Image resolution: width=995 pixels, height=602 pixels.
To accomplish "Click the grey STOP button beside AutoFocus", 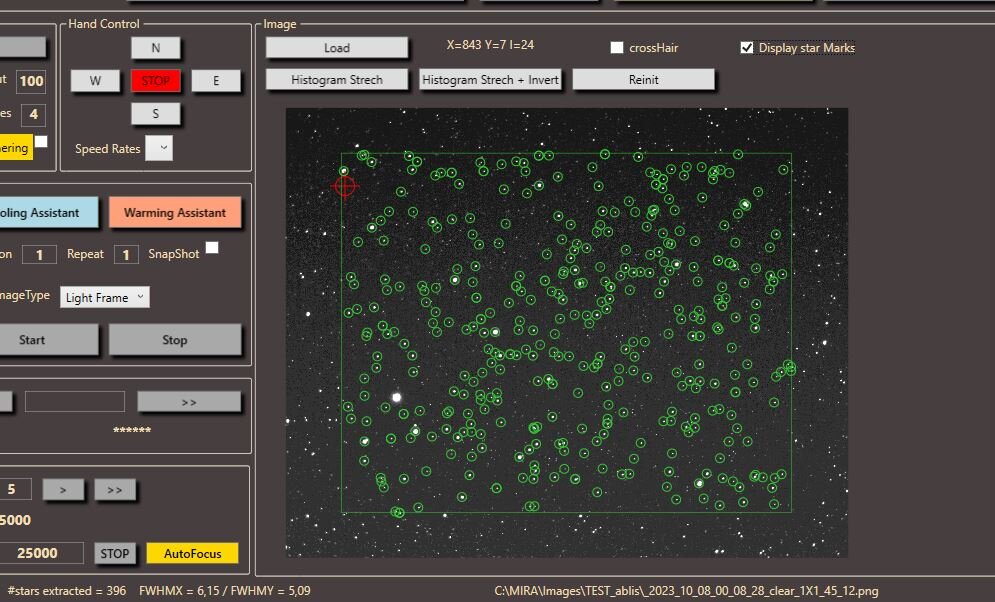I will (115, 553).
